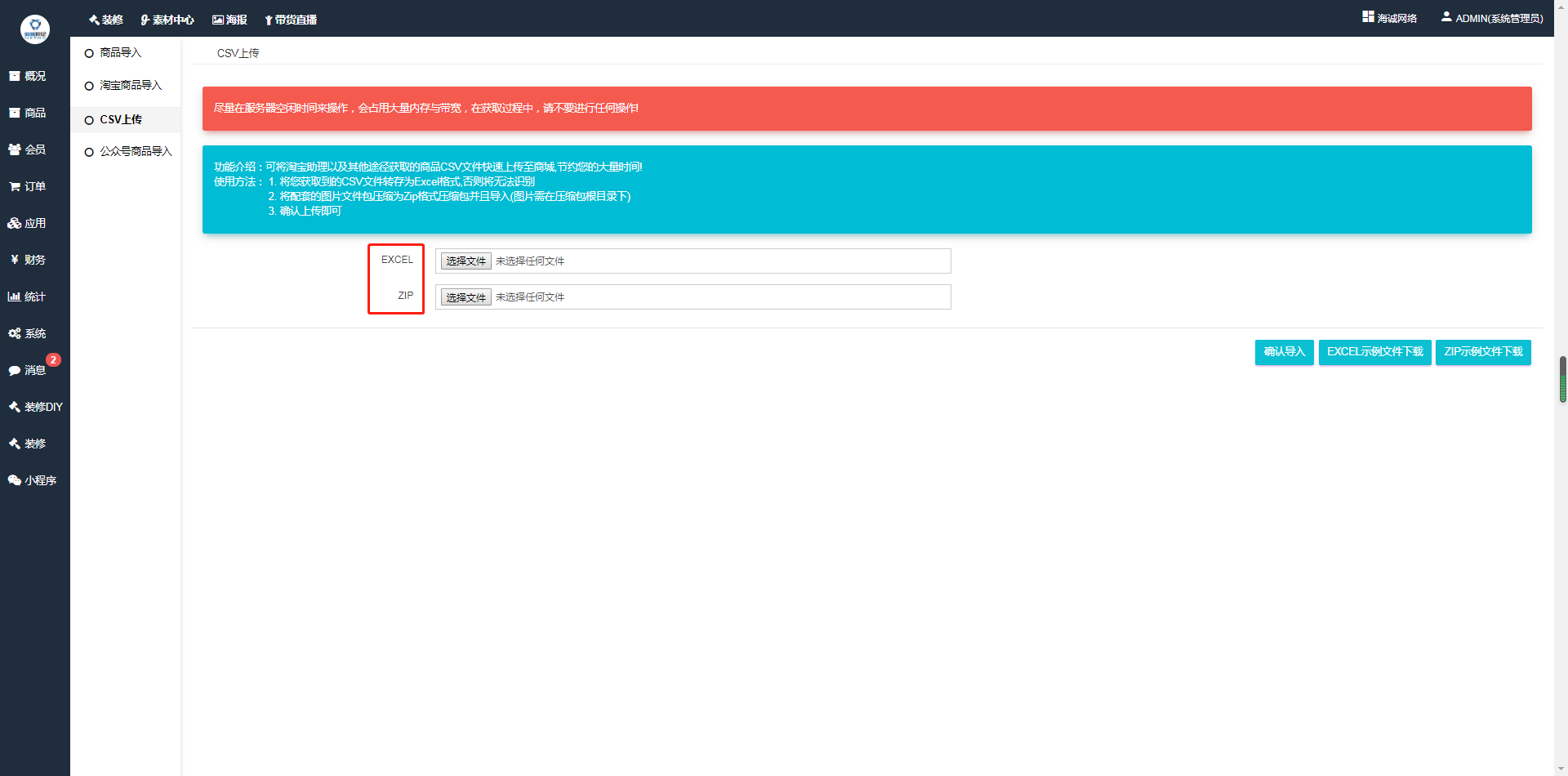The height and width of the screenshot is (776, 1568).
Task: Open the 财务 finance yen icon
Action: (14, 260)
